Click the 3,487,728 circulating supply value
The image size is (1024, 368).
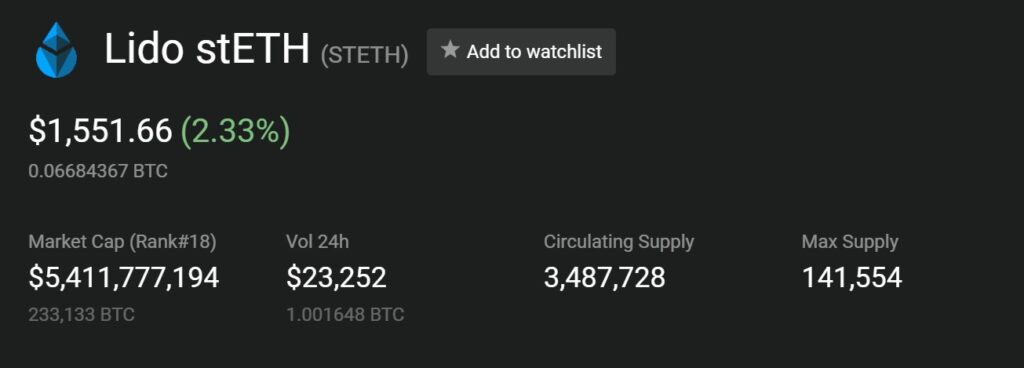tap(605, 277)
